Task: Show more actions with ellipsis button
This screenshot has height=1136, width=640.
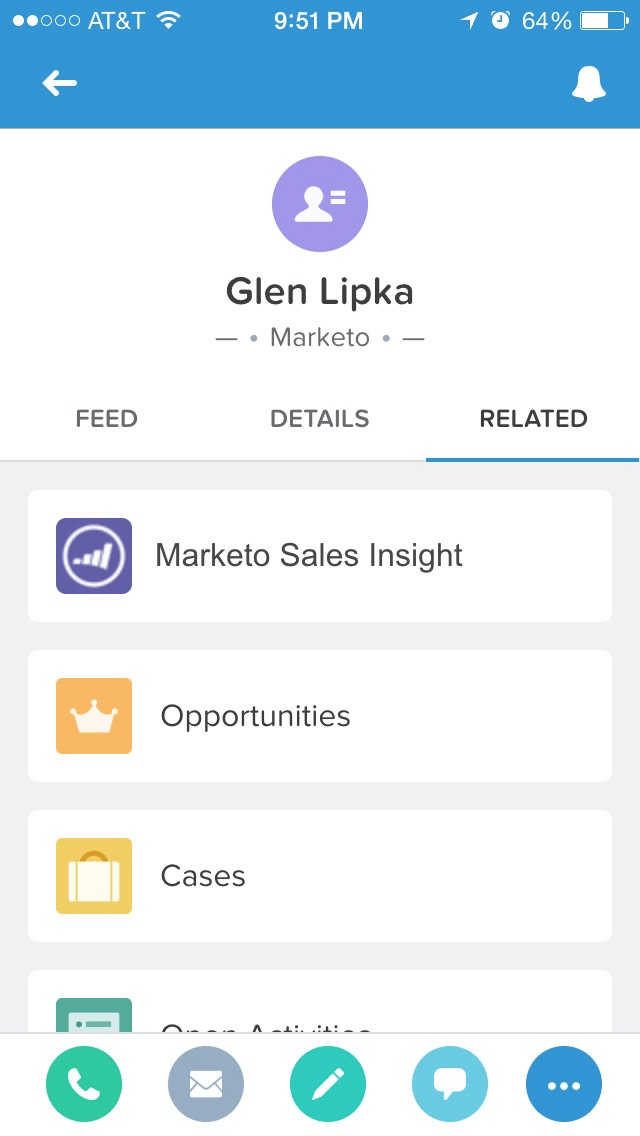Action: tap(564, 1084)
